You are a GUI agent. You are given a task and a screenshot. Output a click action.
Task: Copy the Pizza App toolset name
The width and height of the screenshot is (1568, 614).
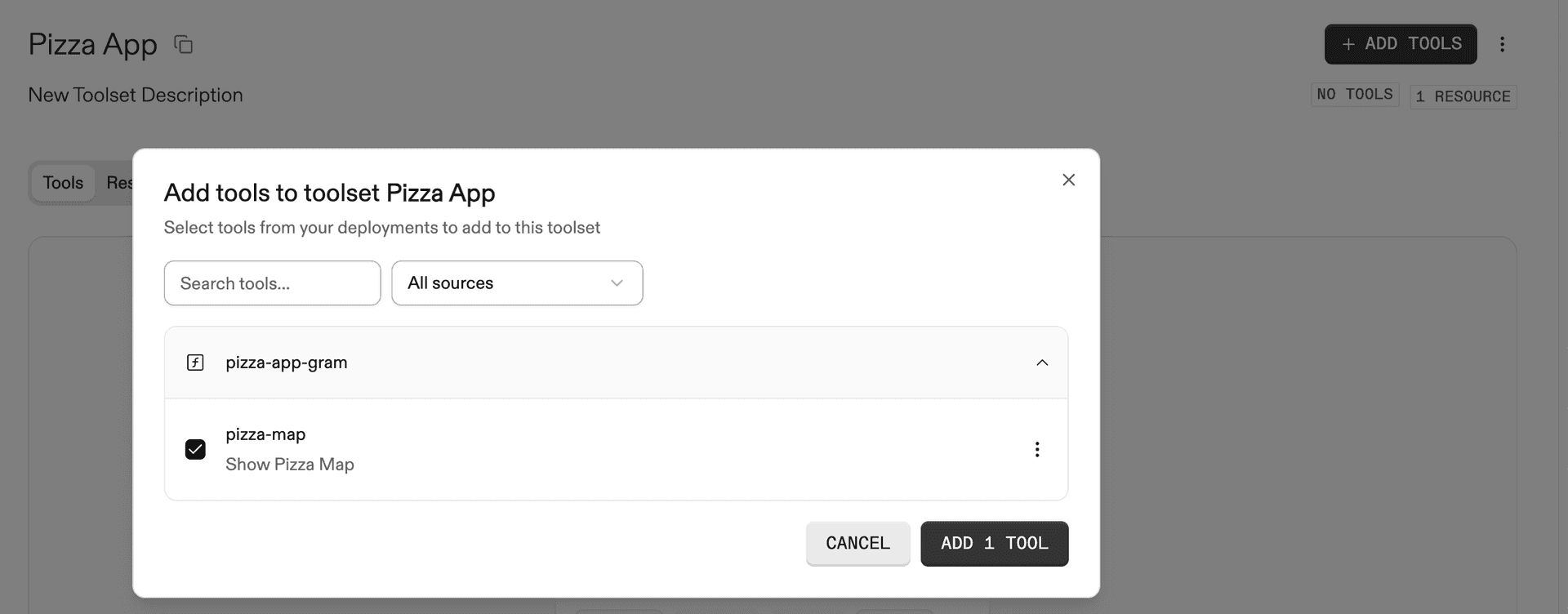click(x=183, y=44)
